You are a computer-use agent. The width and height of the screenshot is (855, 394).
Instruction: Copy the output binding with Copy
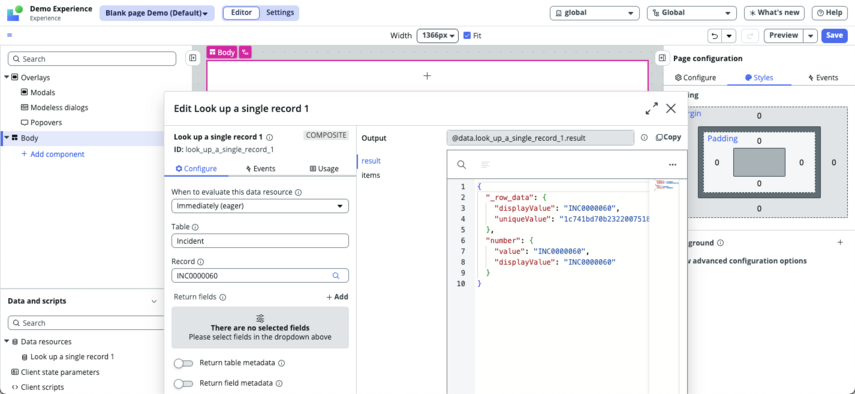[x=669, y=137]
